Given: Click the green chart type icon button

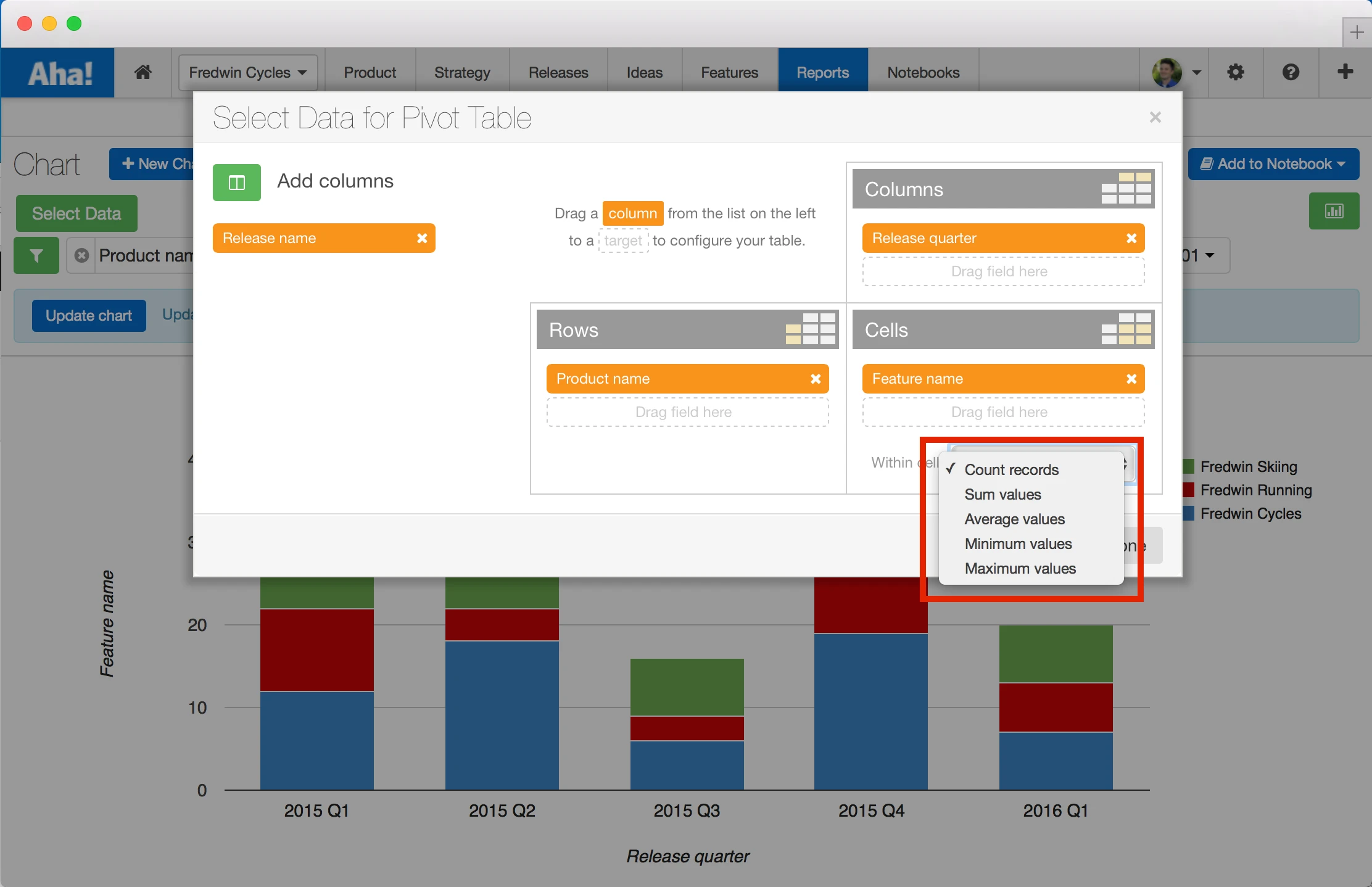Looking at the screenshot, I should (x=1334, y=212).
